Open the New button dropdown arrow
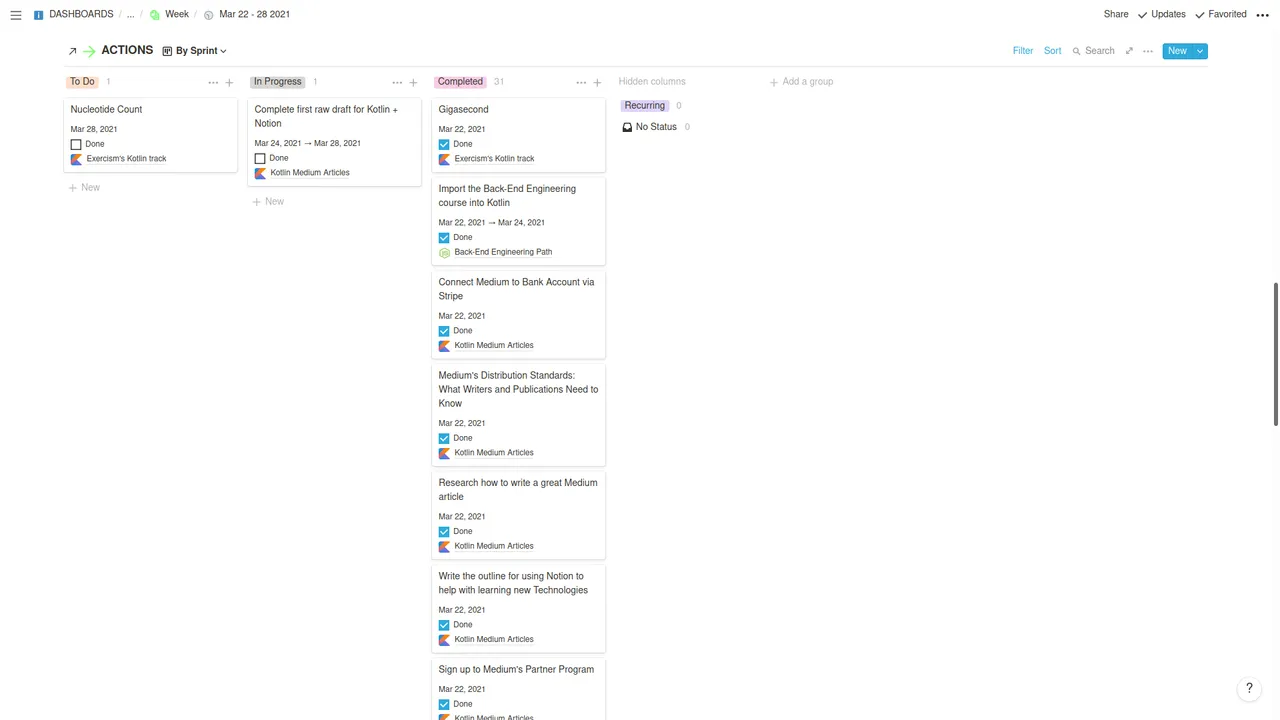Image resolution: width=1280 pixels, height=720 pixels. (x=1200, y=51)
